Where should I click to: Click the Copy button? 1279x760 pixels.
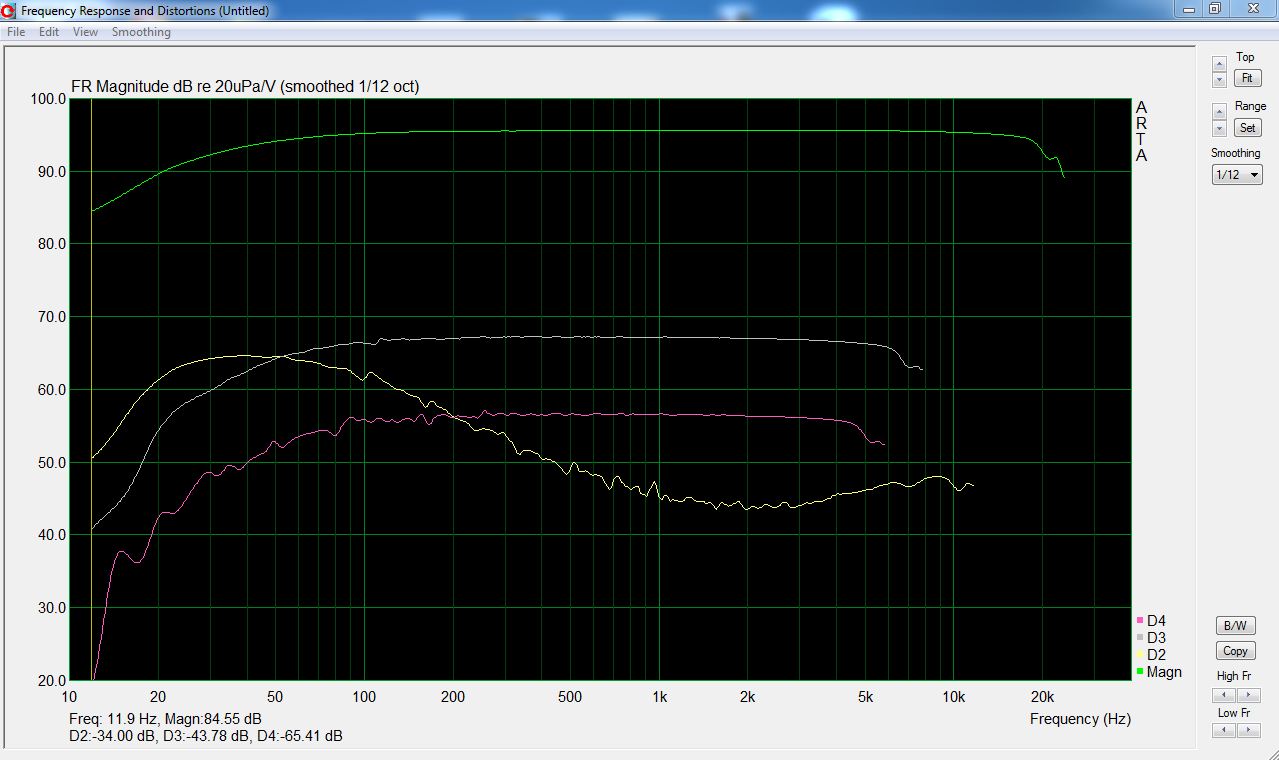(1236, 650)
